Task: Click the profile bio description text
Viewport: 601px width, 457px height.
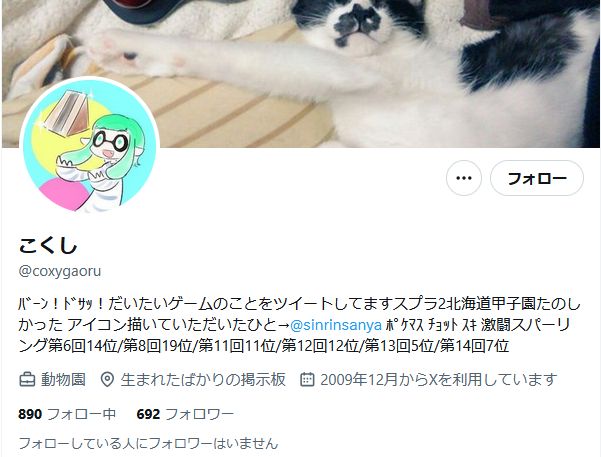Action: coord(299,325)
